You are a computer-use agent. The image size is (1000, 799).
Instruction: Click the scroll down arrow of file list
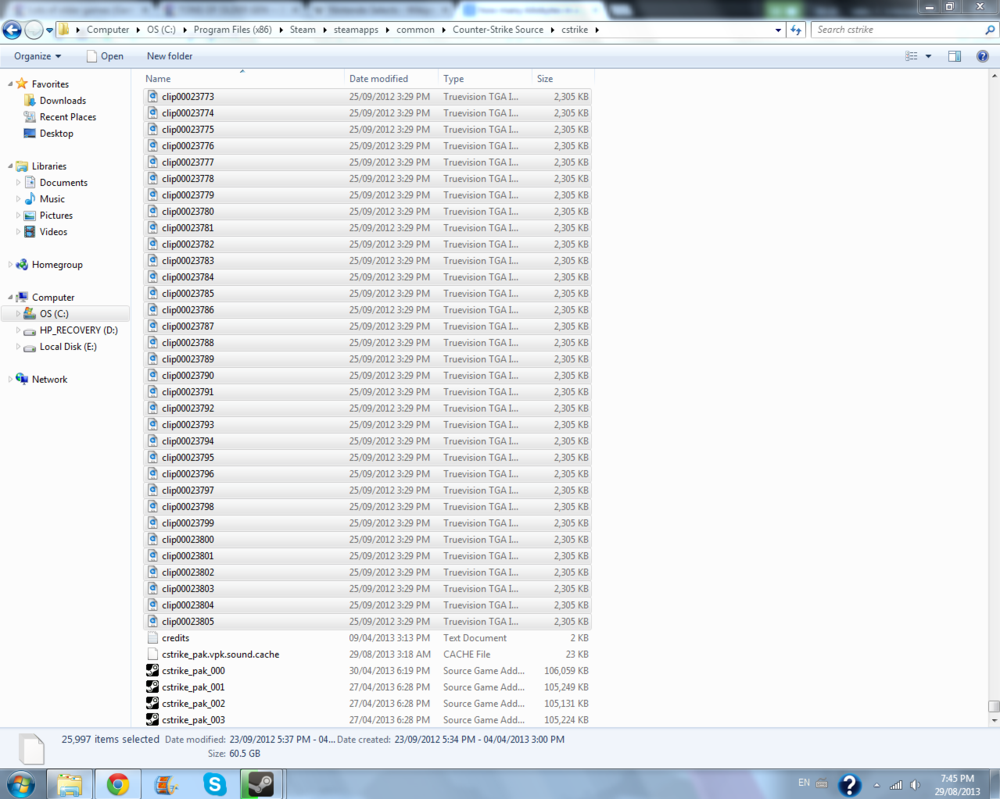coord(994,721)
